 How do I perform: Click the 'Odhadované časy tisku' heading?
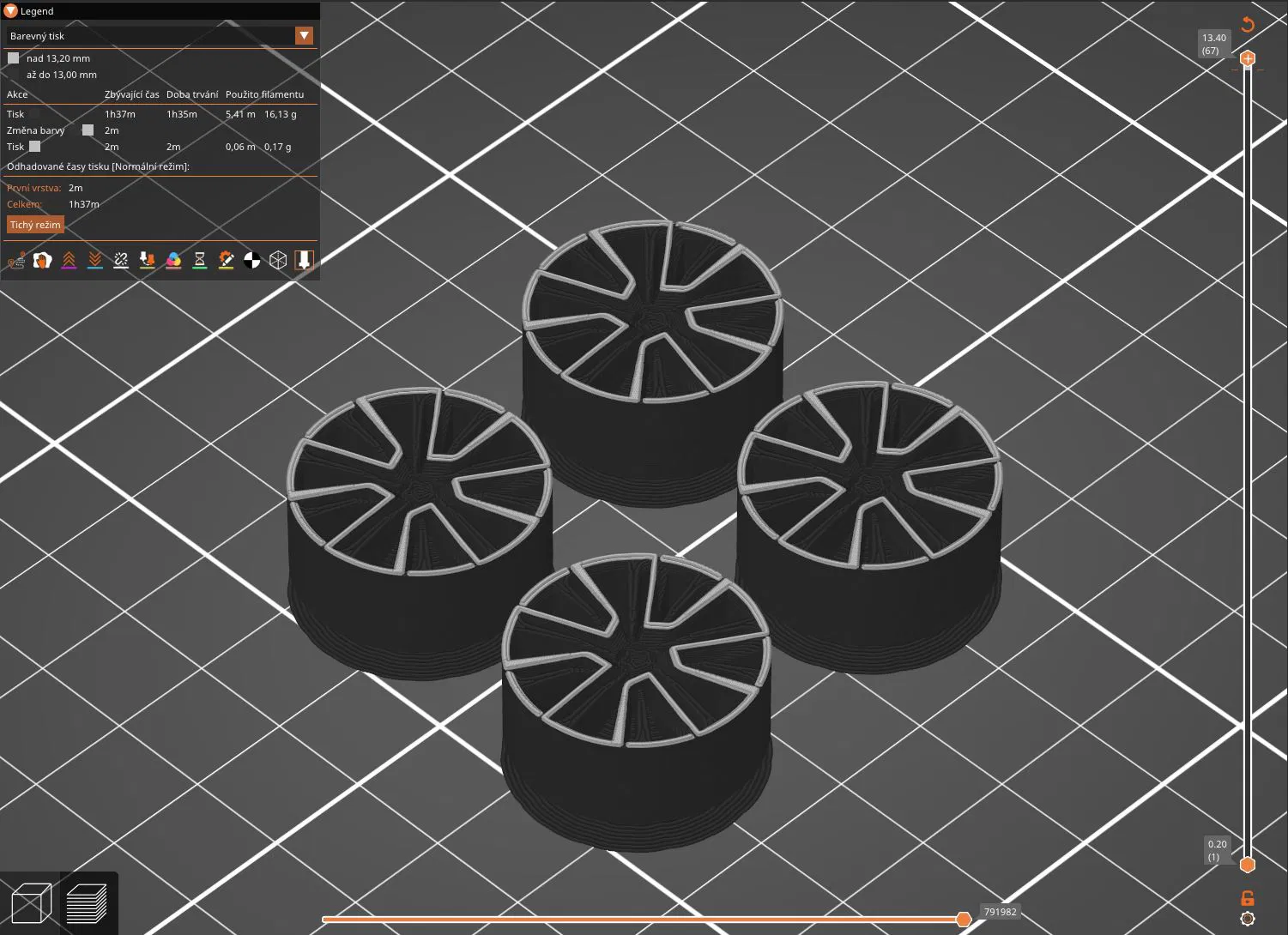pos(98,166)
